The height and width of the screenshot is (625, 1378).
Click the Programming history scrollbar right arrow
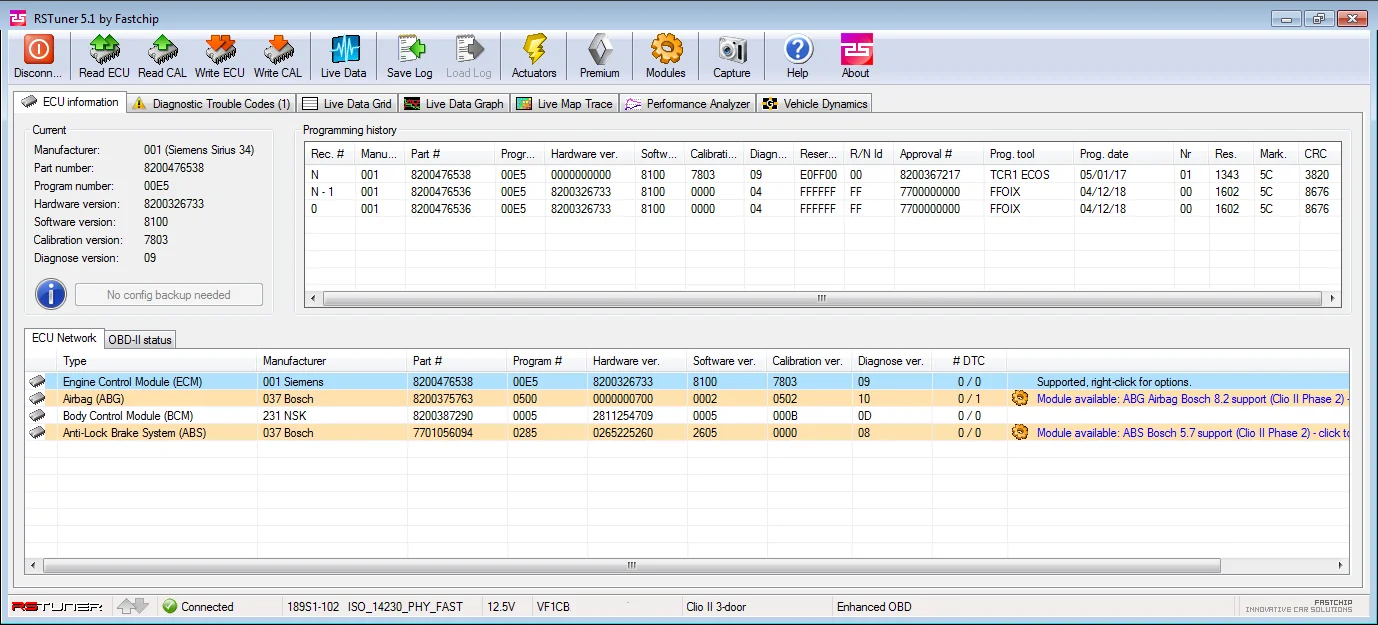point(1332,298)
